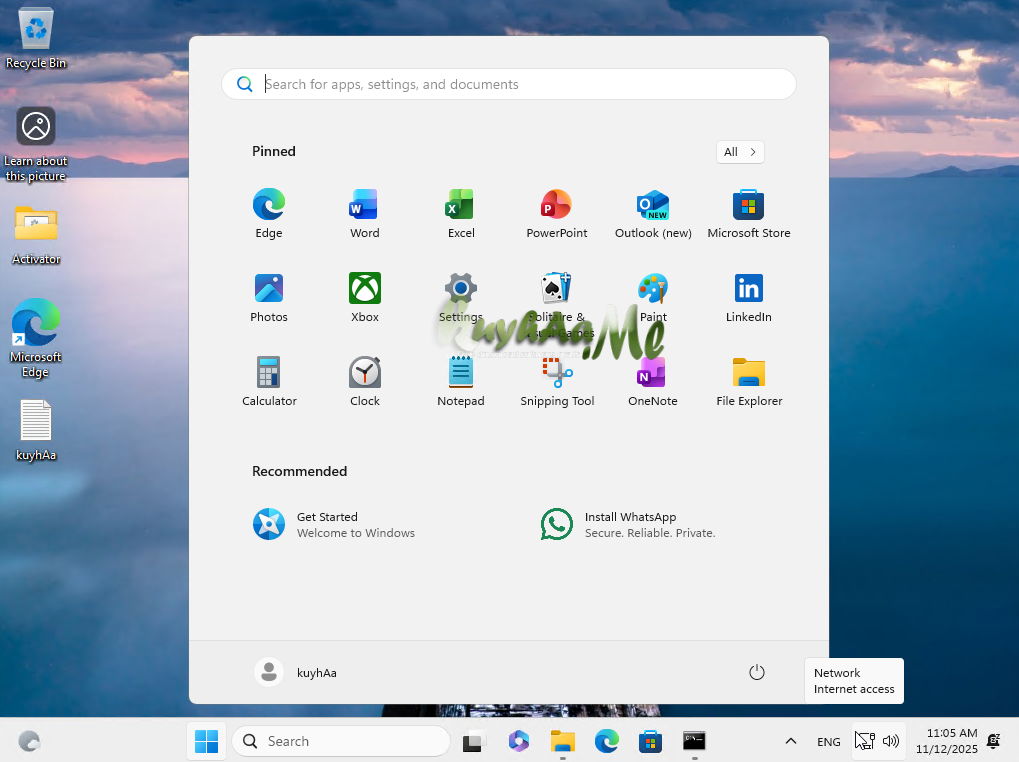
Task: Launch OneNote app
Action: pyautogui.click(x=653, y=381)
